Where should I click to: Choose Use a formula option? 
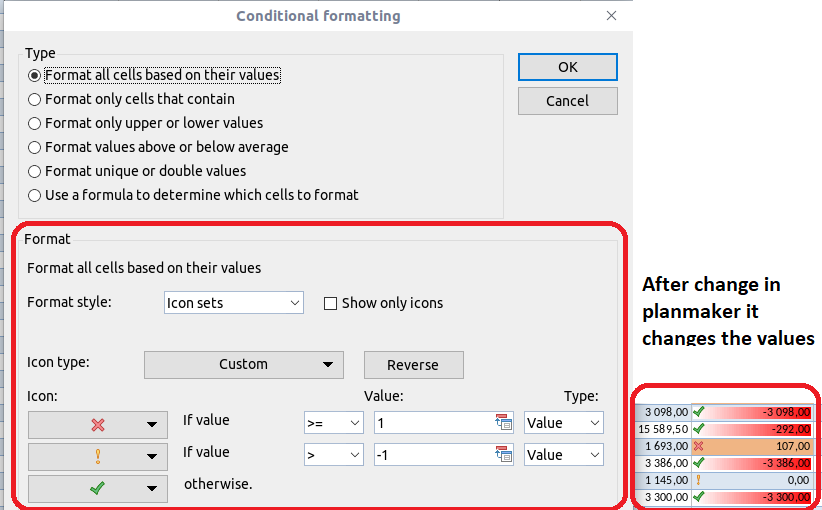point(36,195)
